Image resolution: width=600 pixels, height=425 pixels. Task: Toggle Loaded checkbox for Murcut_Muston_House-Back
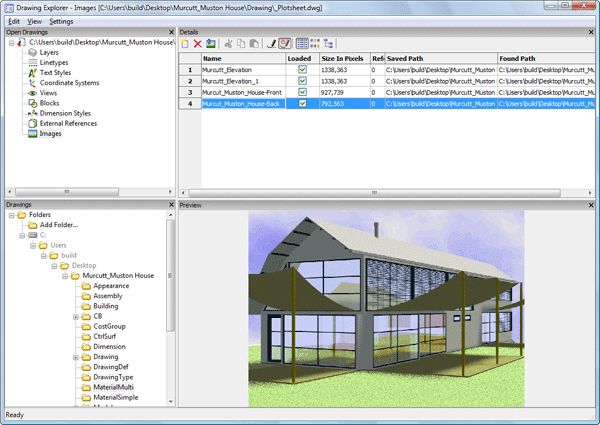303,103
